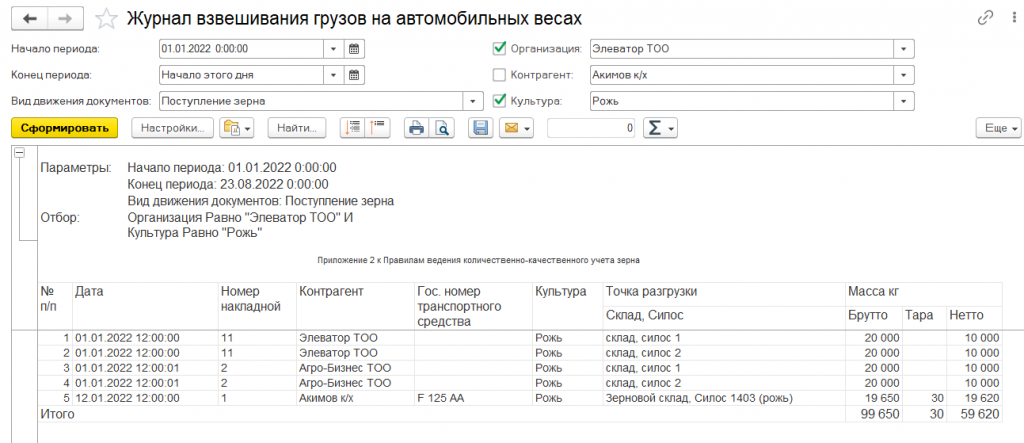Open the sum function dropdown menu
The width and height of the screenshot is (1024, 443).
[661, 128]
